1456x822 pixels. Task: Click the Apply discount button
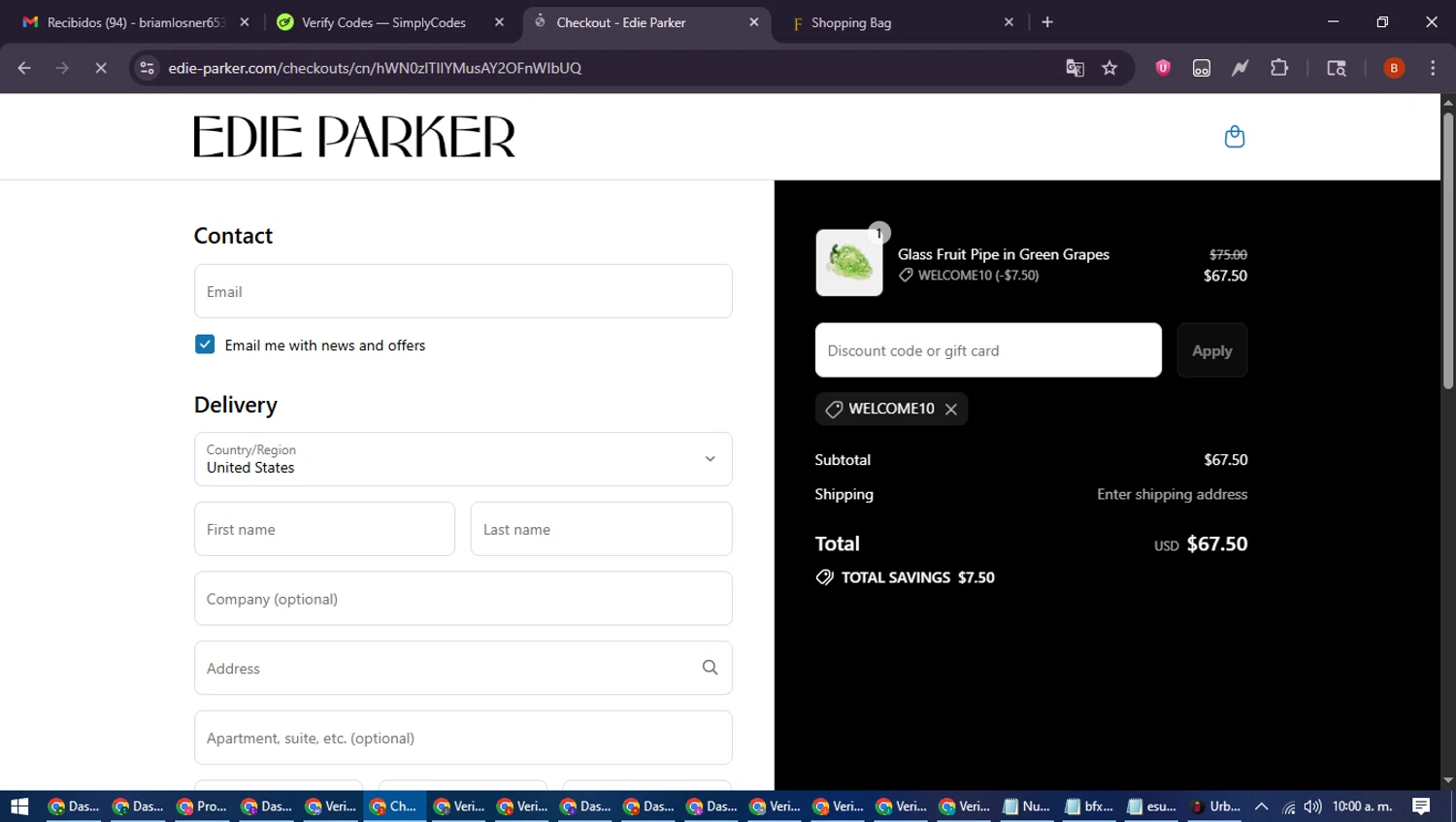pos(1212,350)
